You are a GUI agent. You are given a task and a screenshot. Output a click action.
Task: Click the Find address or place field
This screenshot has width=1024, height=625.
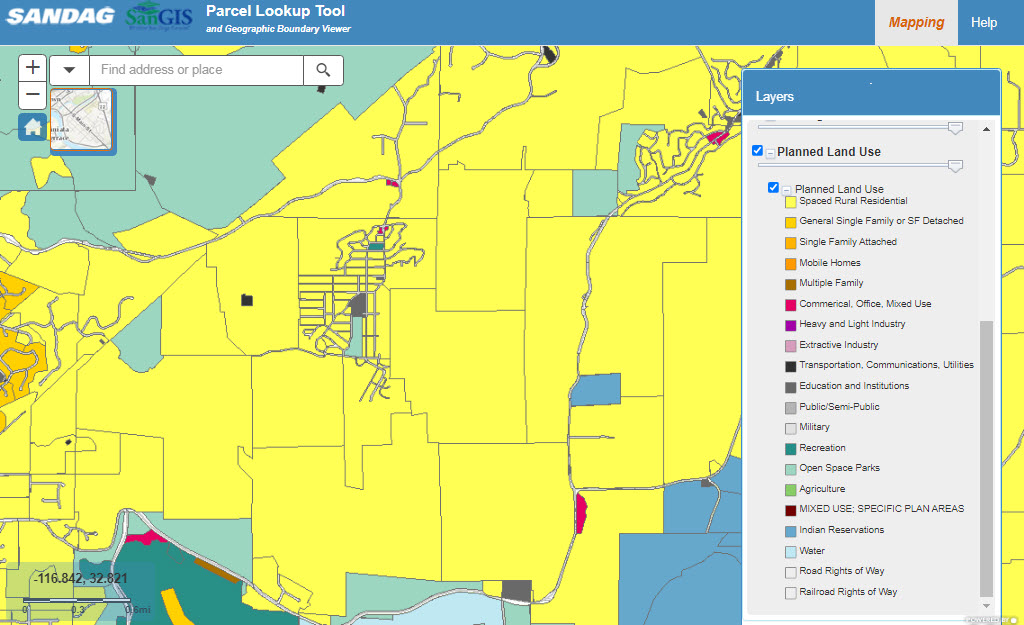tap(196, 70)
